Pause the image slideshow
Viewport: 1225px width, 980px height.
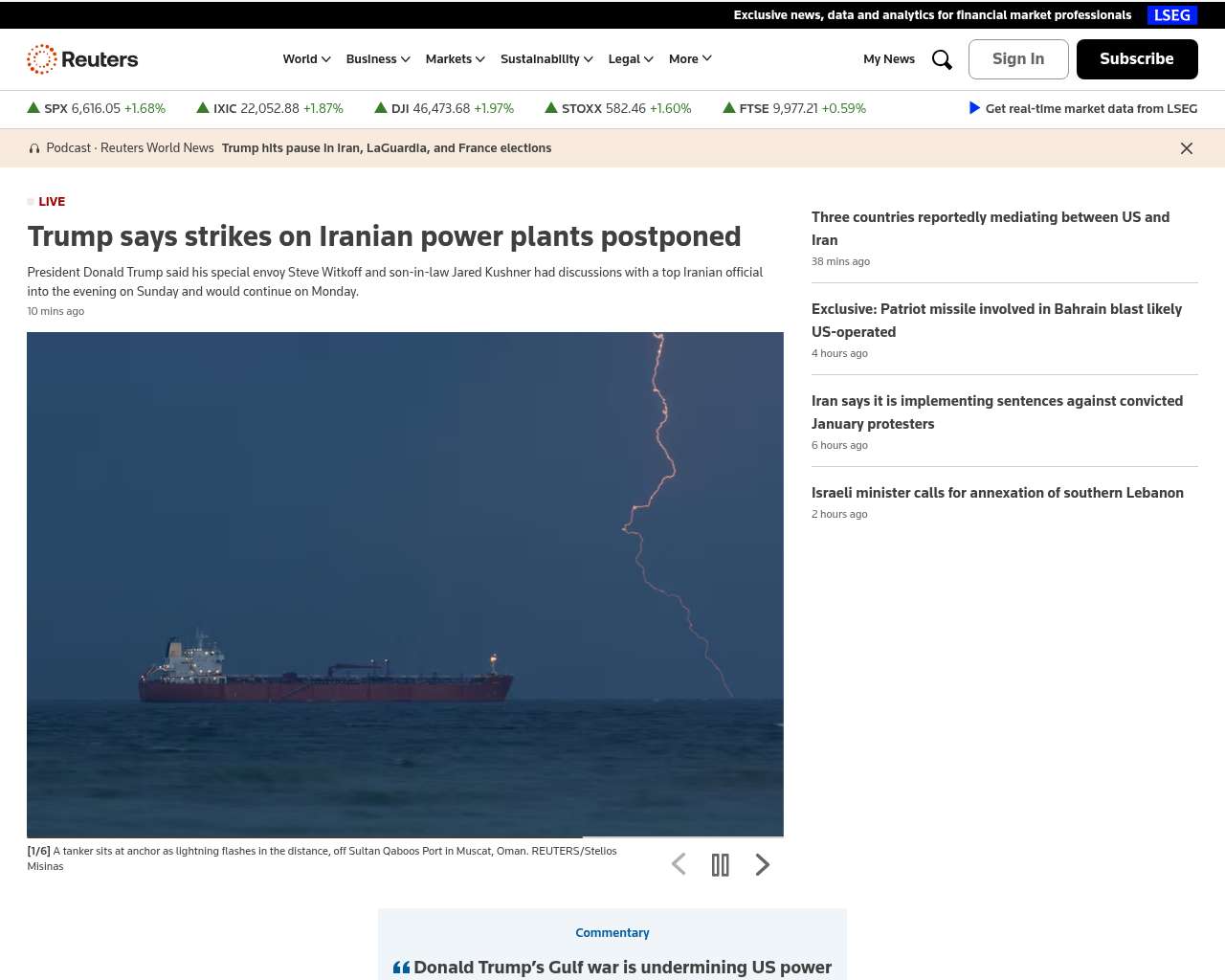(721, 864)
